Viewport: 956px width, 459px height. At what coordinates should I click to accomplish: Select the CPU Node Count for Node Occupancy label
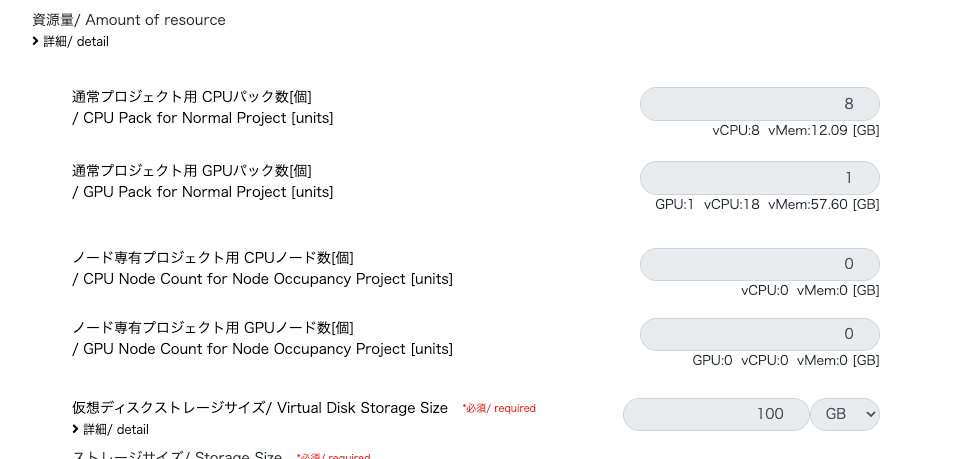click(x=262, y=268)
